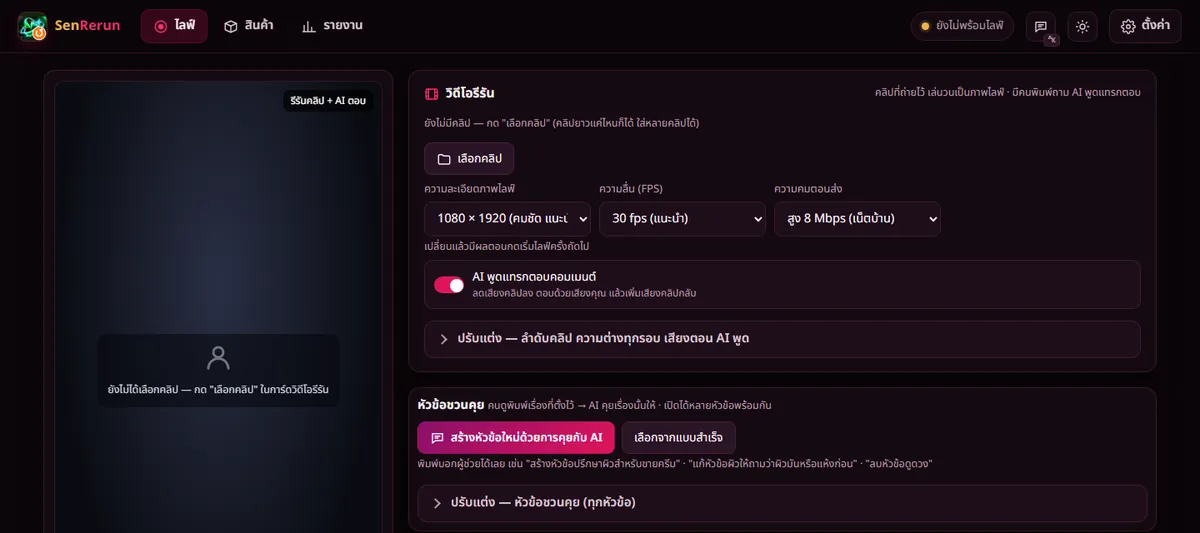The height and width of the screenshot is (533, 1200).
Task: Click the วิดีโอรีรัน heading text
Action: click(x=470, y=93)
